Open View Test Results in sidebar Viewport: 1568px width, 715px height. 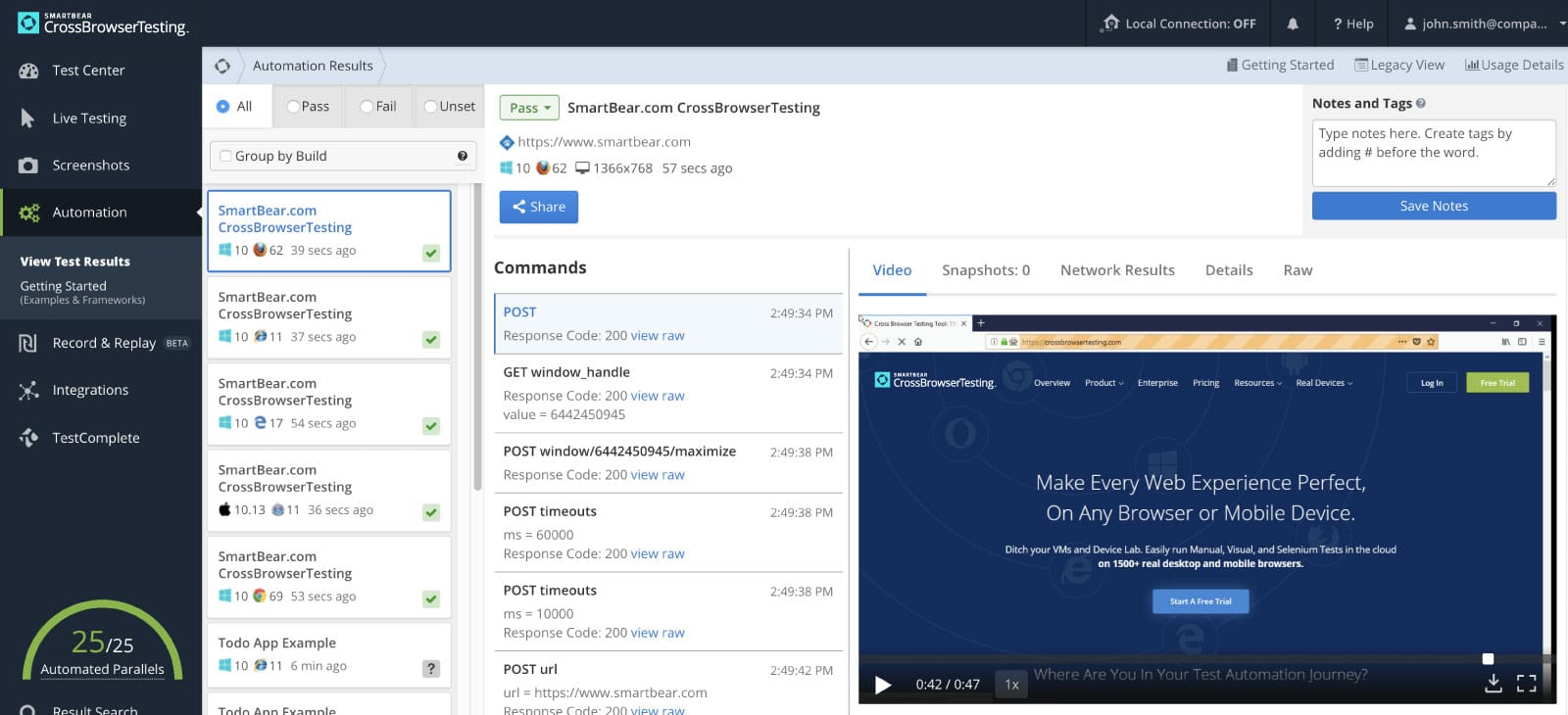coord(75,262)
